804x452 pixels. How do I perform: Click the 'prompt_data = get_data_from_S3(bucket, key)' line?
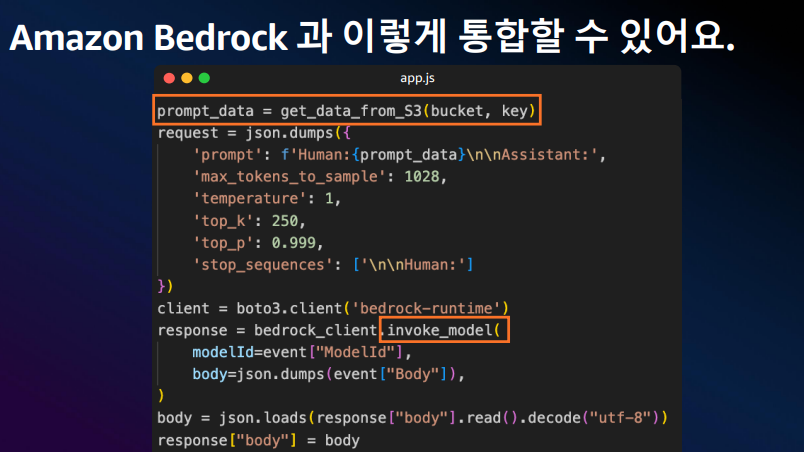347,111
